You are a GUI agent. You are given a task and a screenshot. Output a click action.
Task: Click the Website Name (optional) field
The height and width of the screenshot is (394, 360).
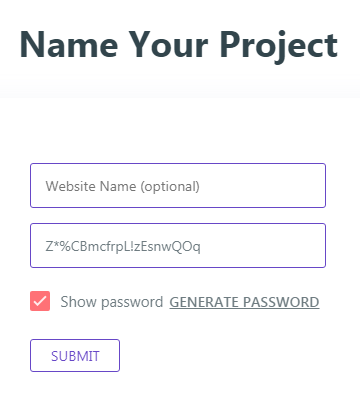click(x=178, y=186)
